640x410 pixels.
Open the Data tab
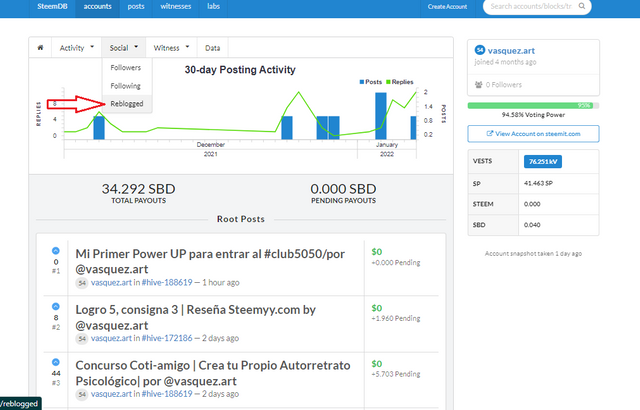pyautogui.click(x=212, y=48)
